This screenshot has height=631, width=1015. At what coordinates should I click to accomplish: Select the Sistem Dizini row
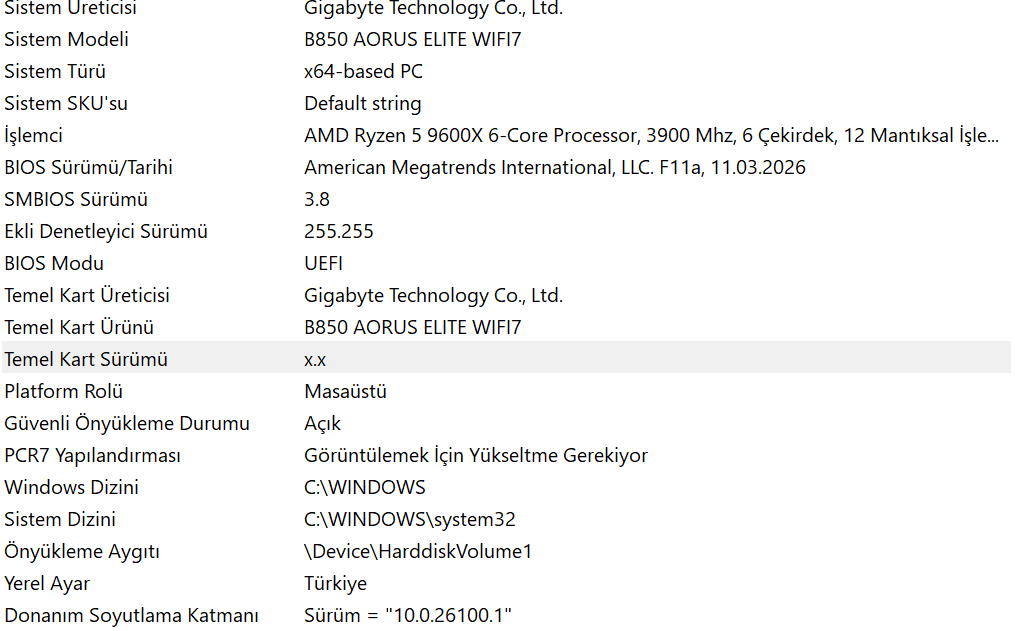[x=506, y=520]
